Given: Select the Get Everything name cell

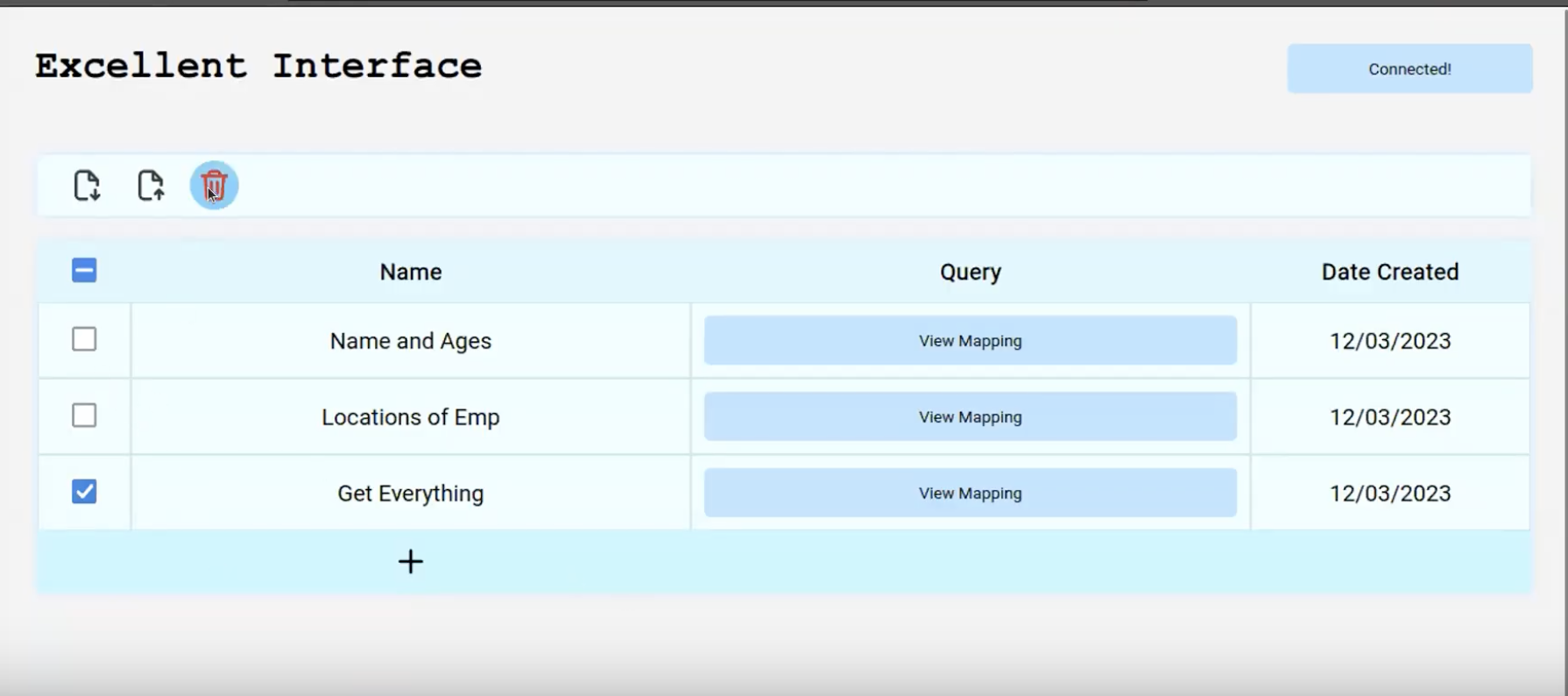Looking at the screenshot, I should pyautogui.click(x=410, y=494).
